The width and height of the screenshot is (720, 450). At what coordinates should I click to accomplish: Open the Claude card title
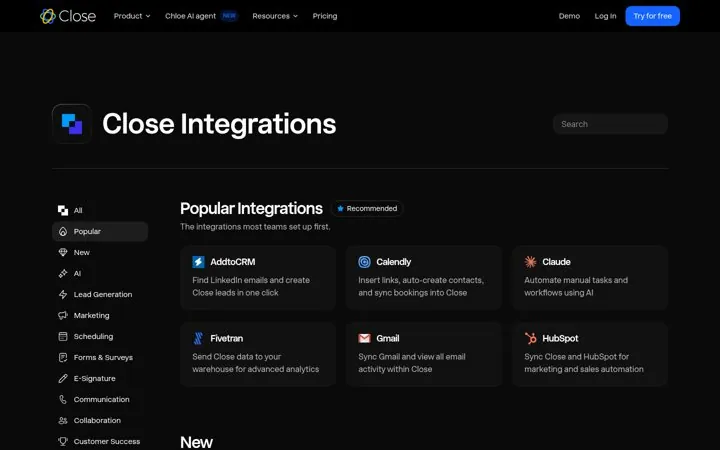557,262
